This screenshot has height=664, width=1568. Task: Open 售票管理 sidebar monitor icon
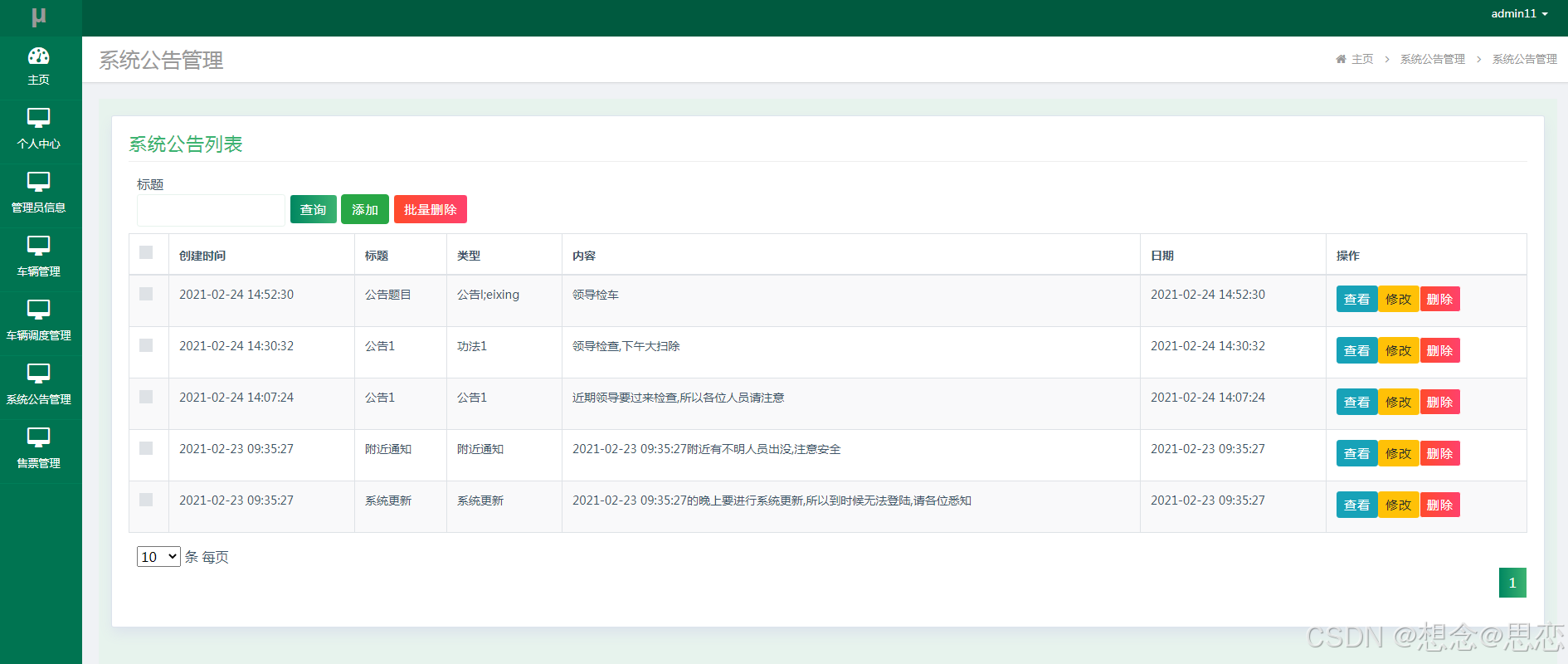39,437
